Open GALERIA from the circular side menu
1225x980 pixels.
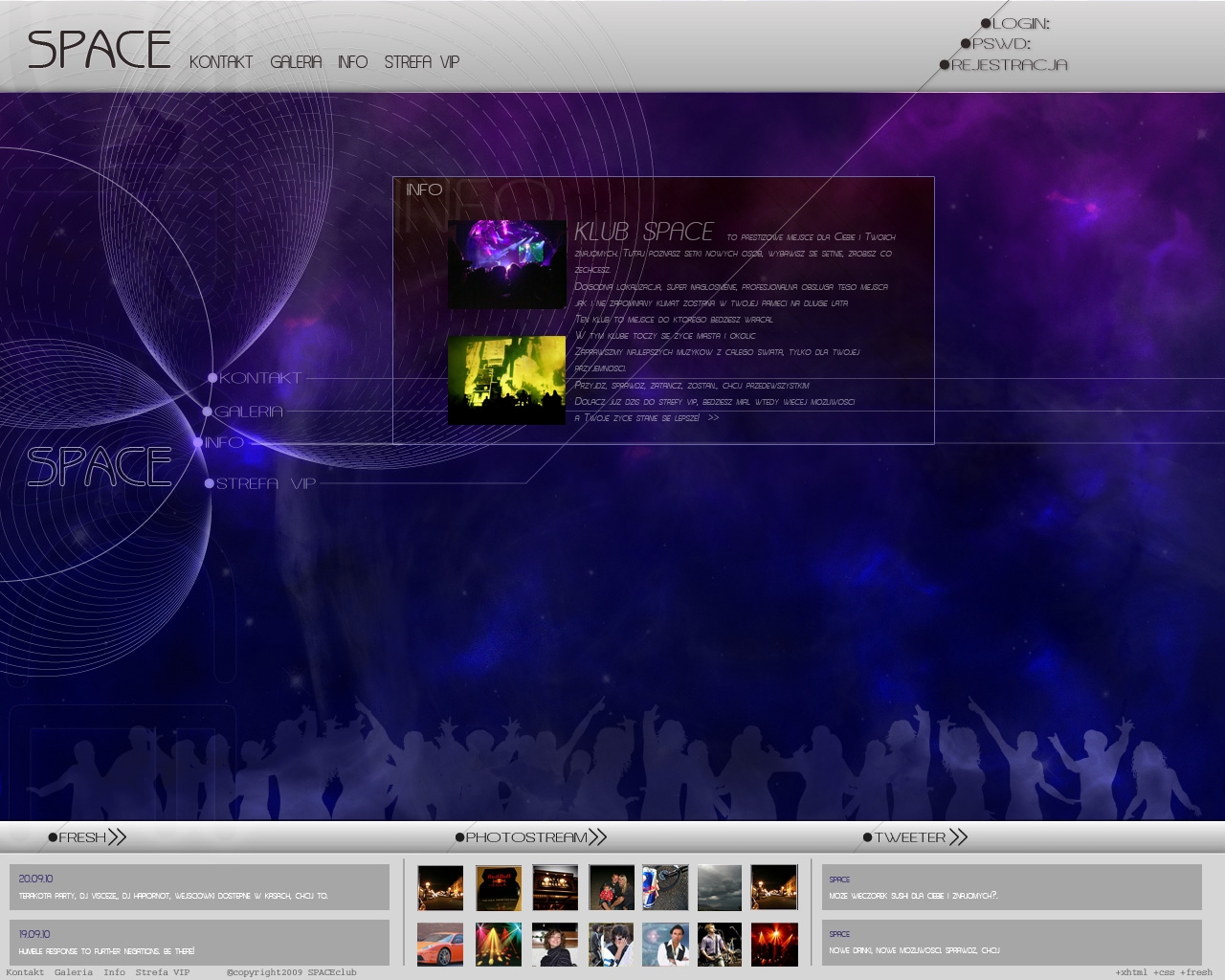248,412
